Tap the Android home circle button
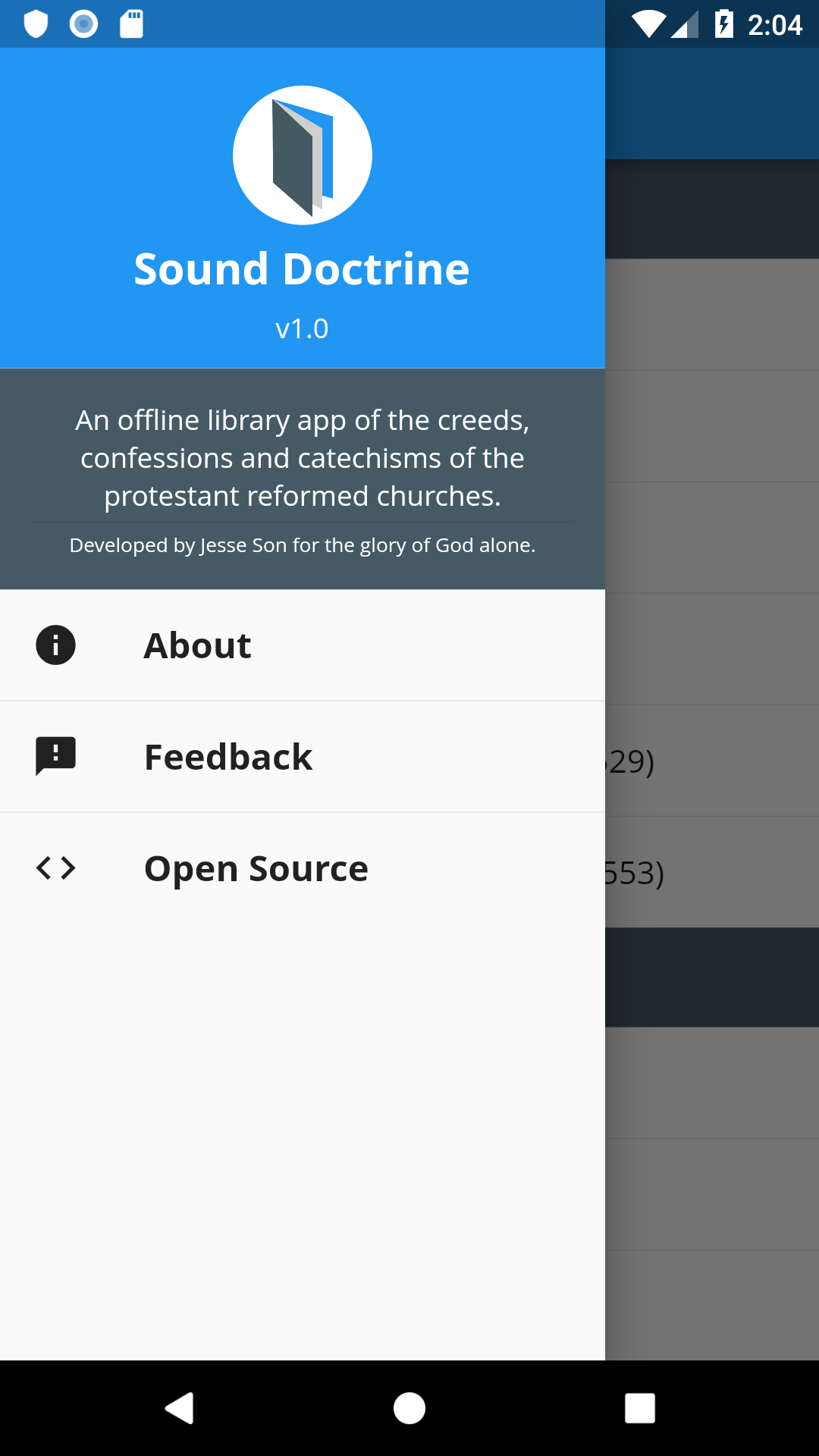Screen dimensions: 819x1456 coord(409,1408)
